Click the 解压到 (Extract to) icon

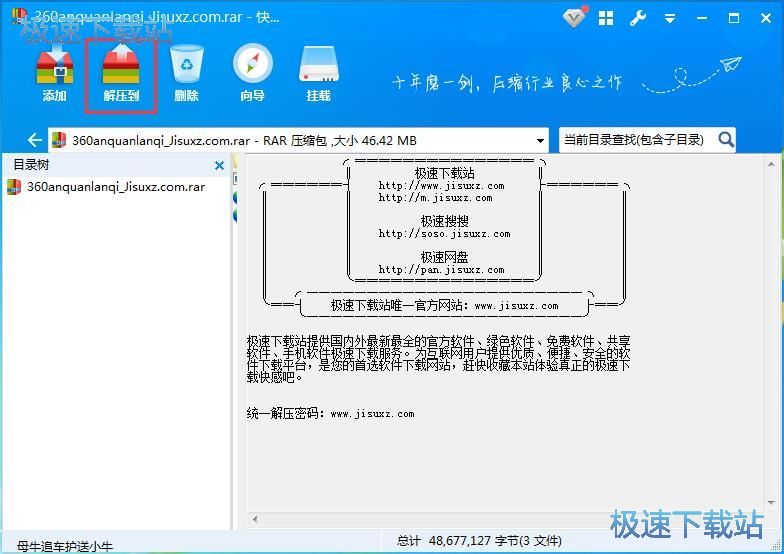[x=121, y=73]
